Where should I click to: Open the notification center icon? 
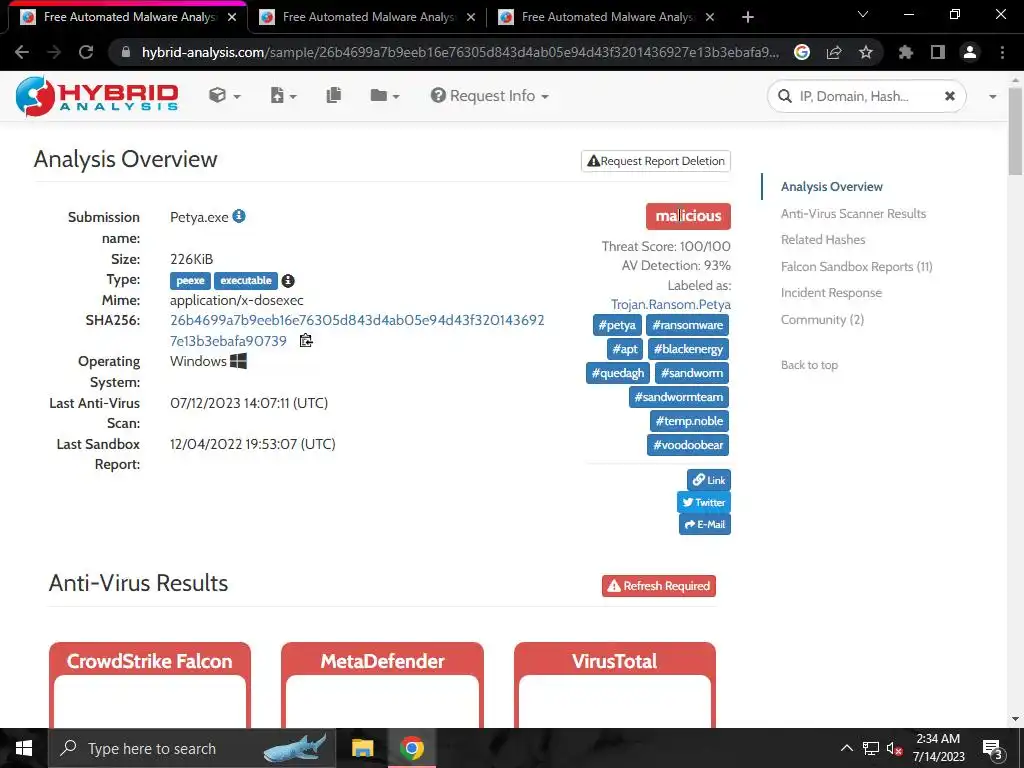click(993, 749)
